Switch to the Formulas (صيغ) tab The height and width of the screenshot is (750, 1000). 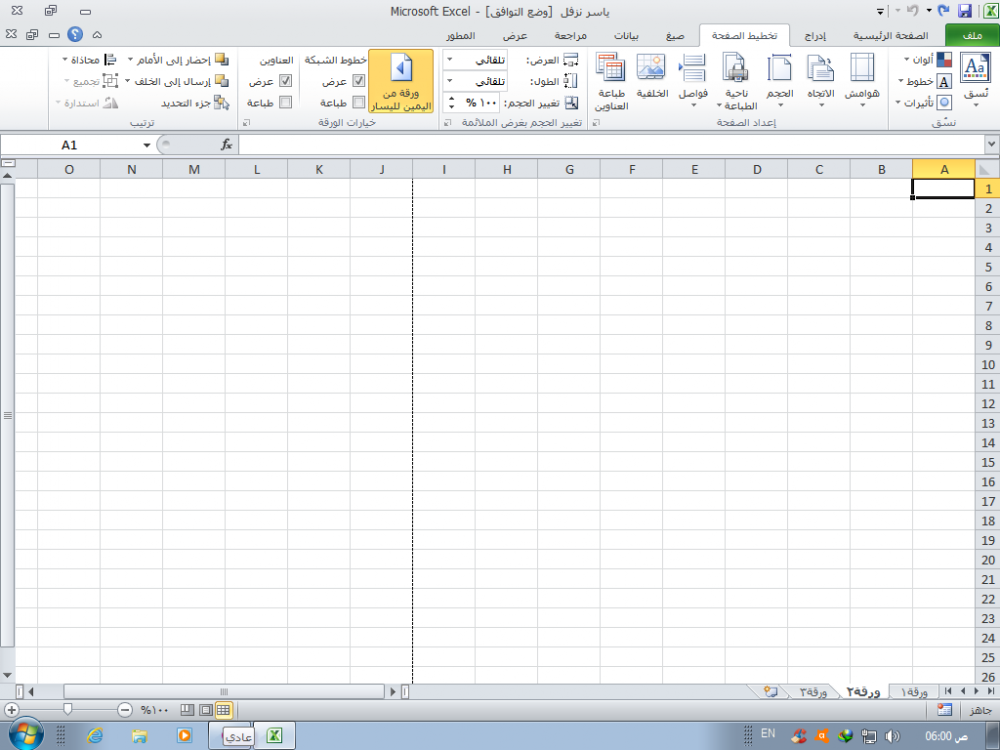coord(675,36)
